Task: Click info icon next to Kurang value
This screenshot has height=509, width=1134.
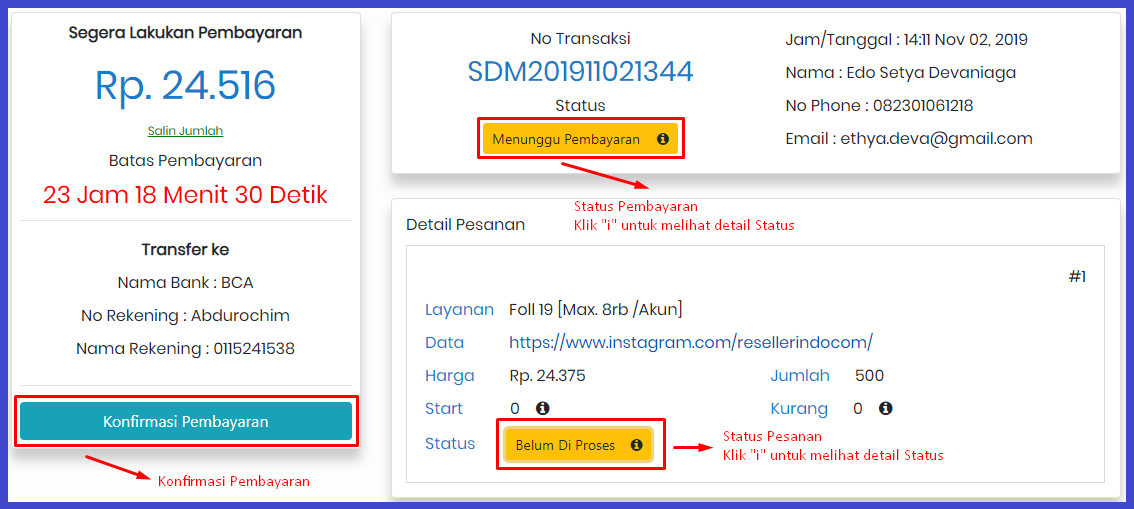Action: point(884,409)
